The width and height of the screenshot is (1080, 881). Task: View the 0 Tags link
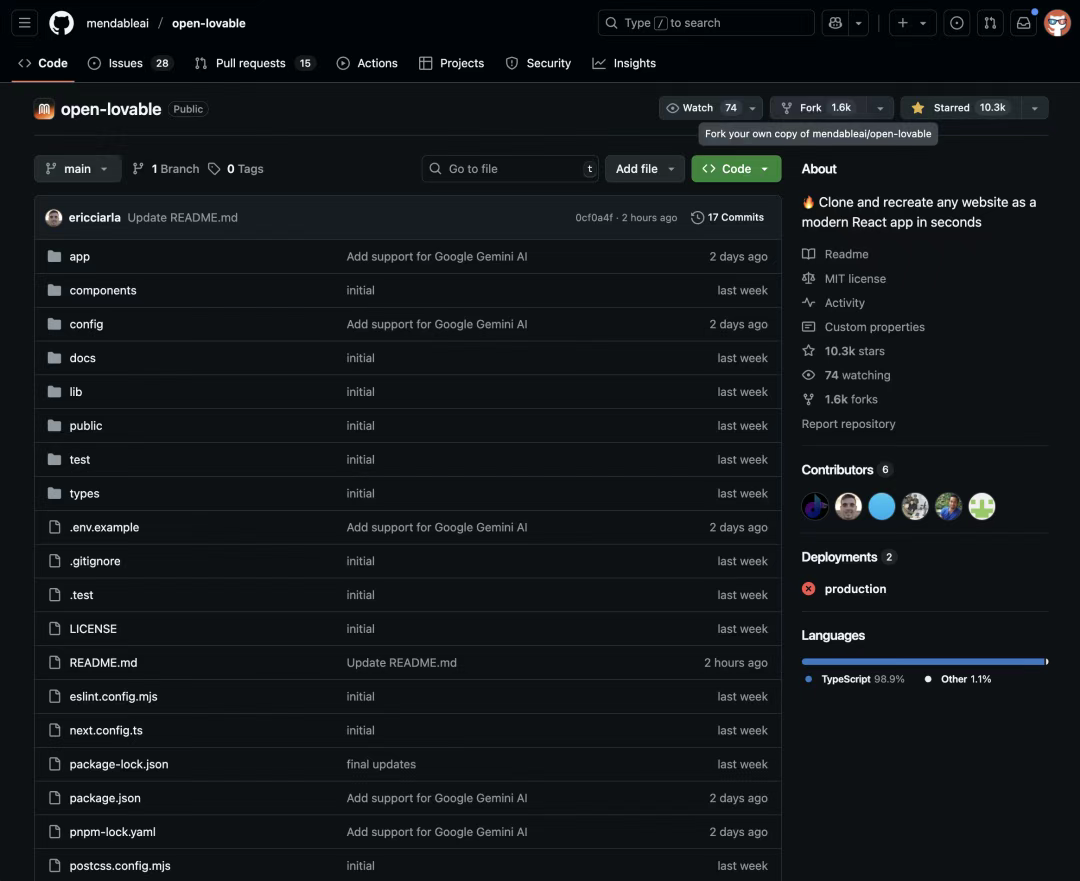coord(236,169)
